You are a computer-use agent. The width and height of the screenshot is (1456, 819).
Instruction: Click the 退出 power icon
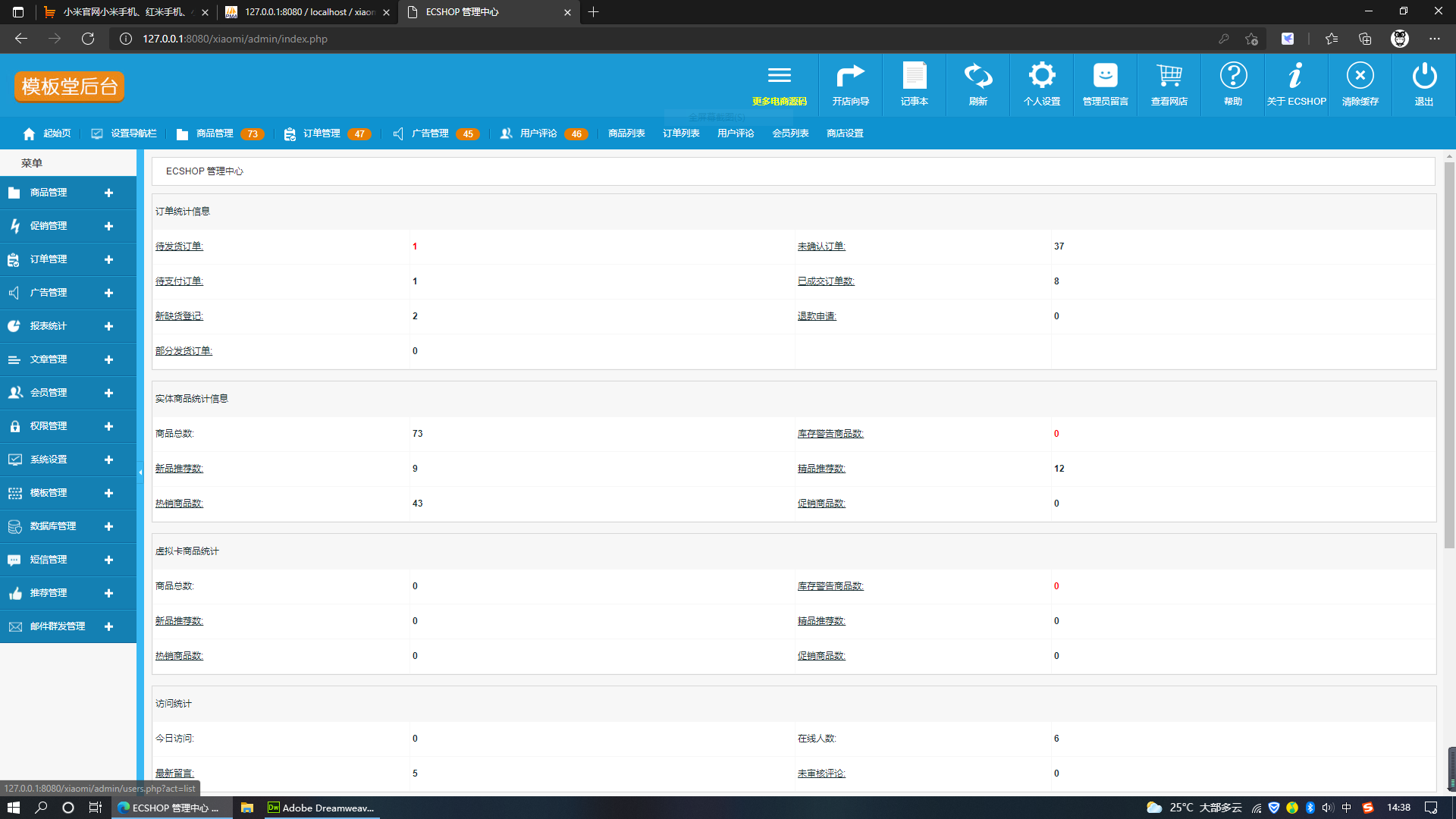pyautogui.click(x=1423, y=76)
